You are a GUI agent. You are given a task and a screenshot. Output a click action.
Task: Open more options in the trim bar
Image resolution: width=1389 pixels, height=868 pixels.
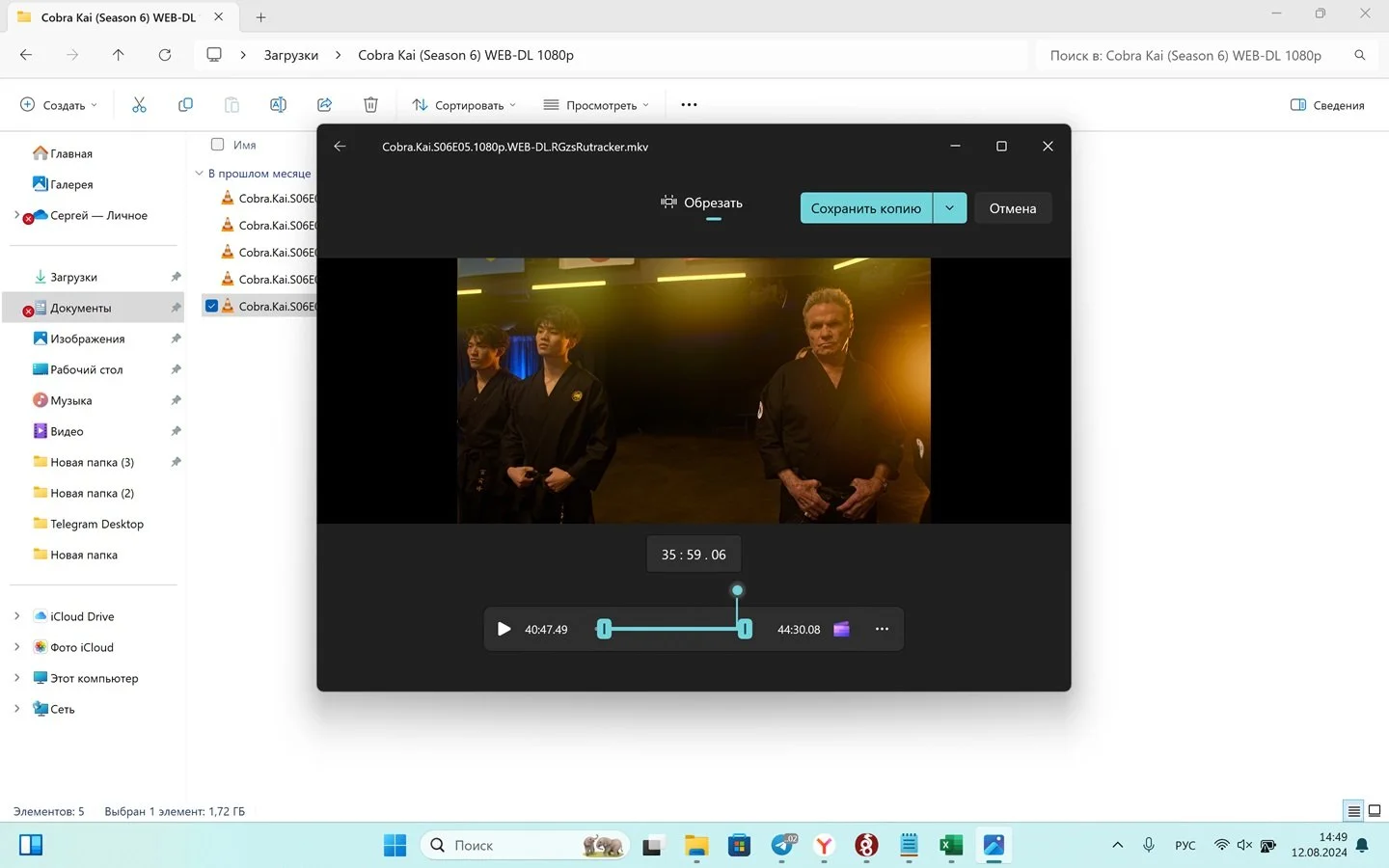click(882, 629)
